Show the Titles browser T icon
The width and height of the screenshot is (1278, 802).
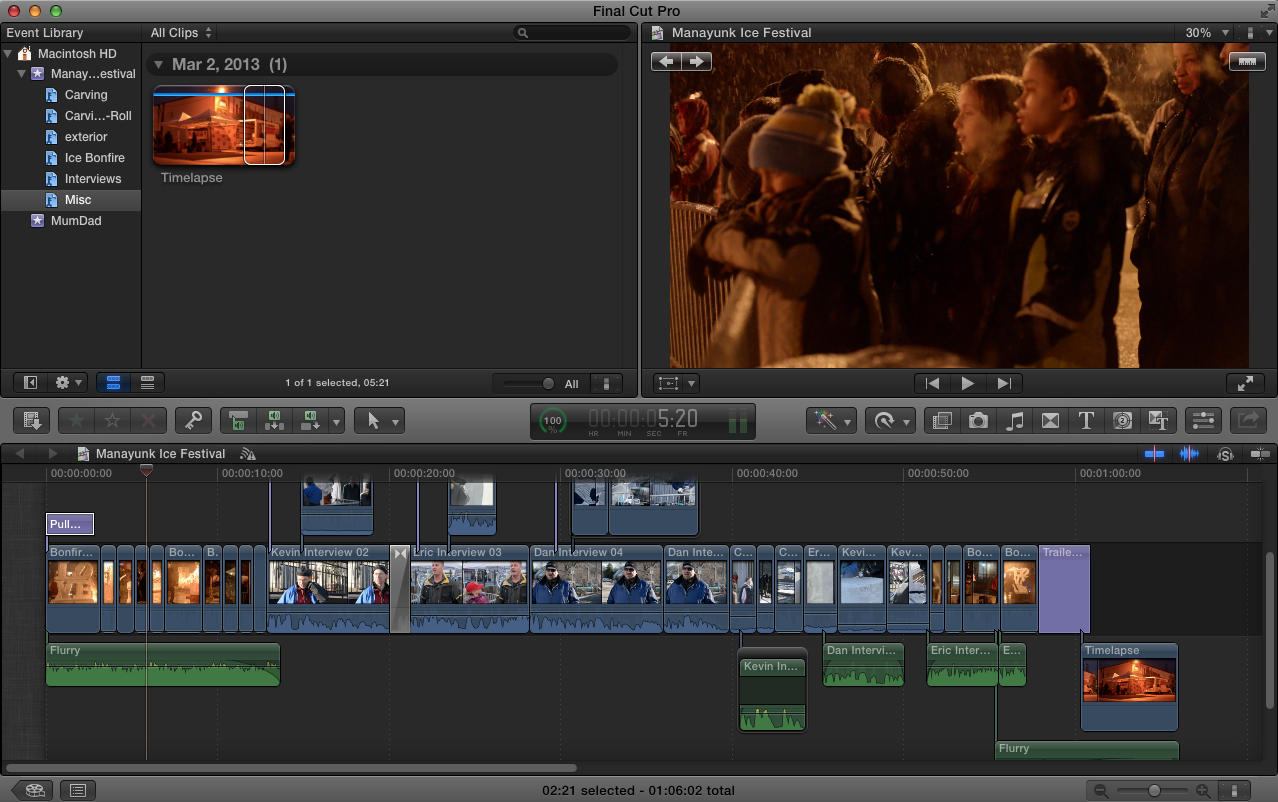[x=1086, y=421]
